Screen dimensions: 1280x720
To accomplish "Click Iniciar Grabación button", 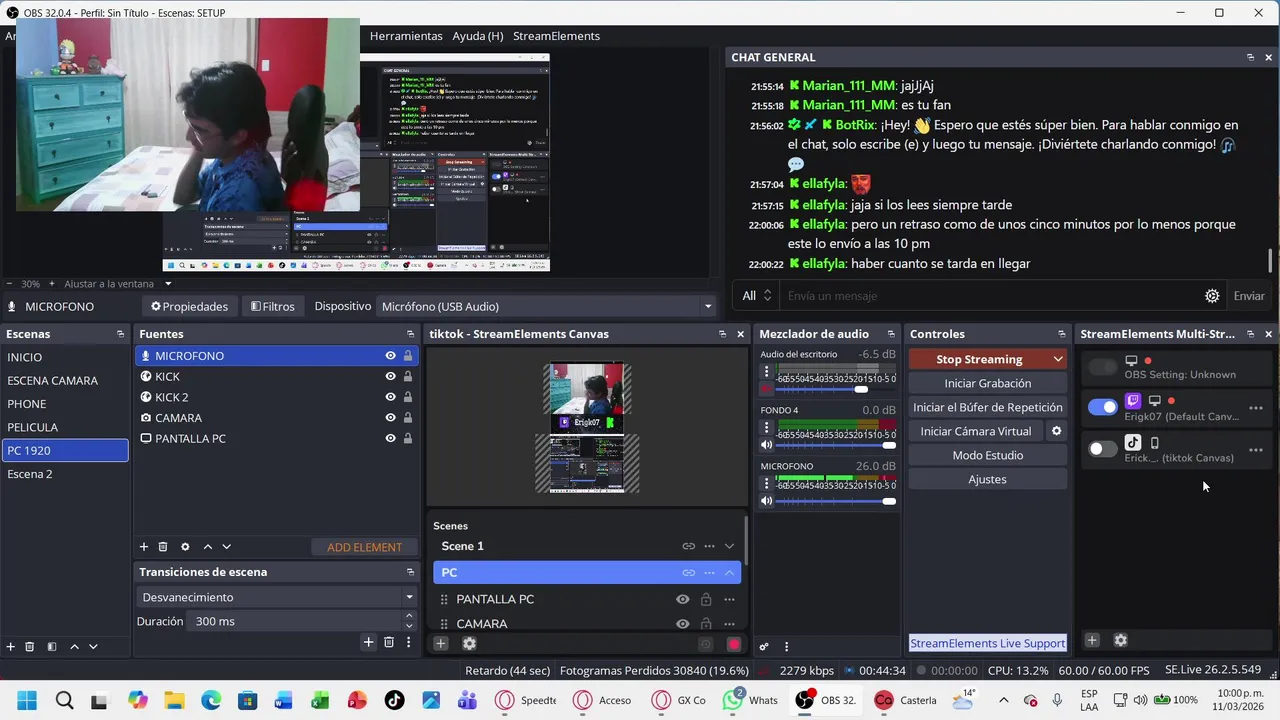I will click(987, 383).
